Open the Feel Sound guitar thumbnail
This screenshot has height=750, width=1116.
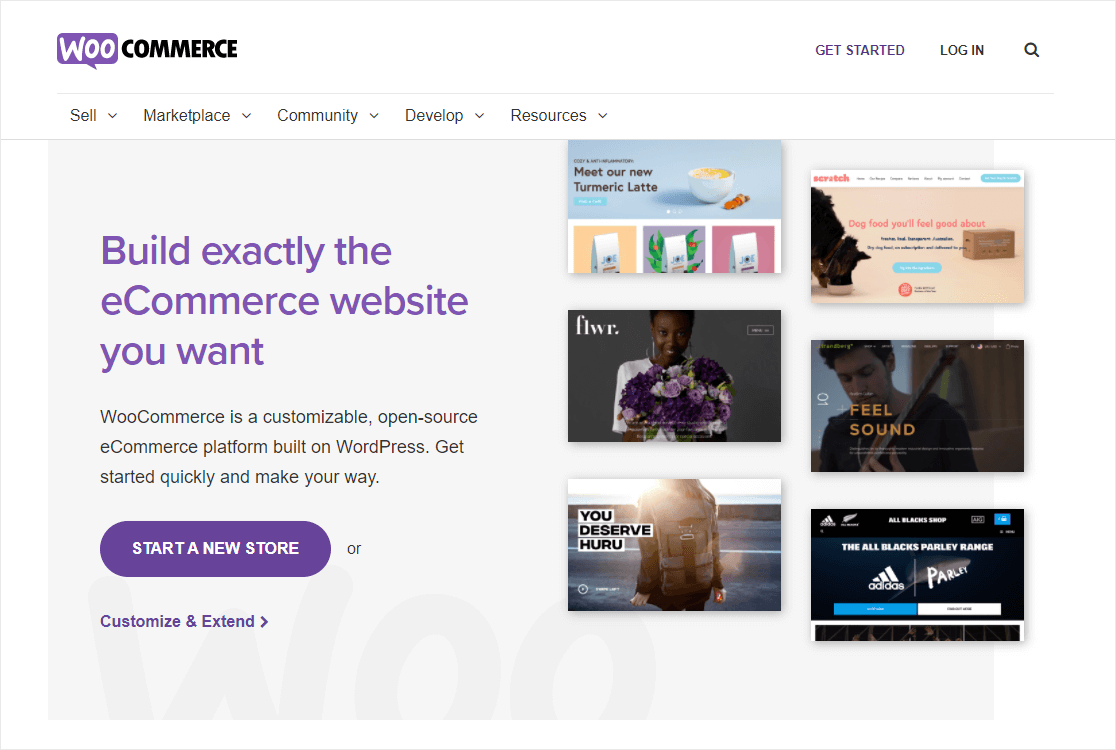click(917, 406)
